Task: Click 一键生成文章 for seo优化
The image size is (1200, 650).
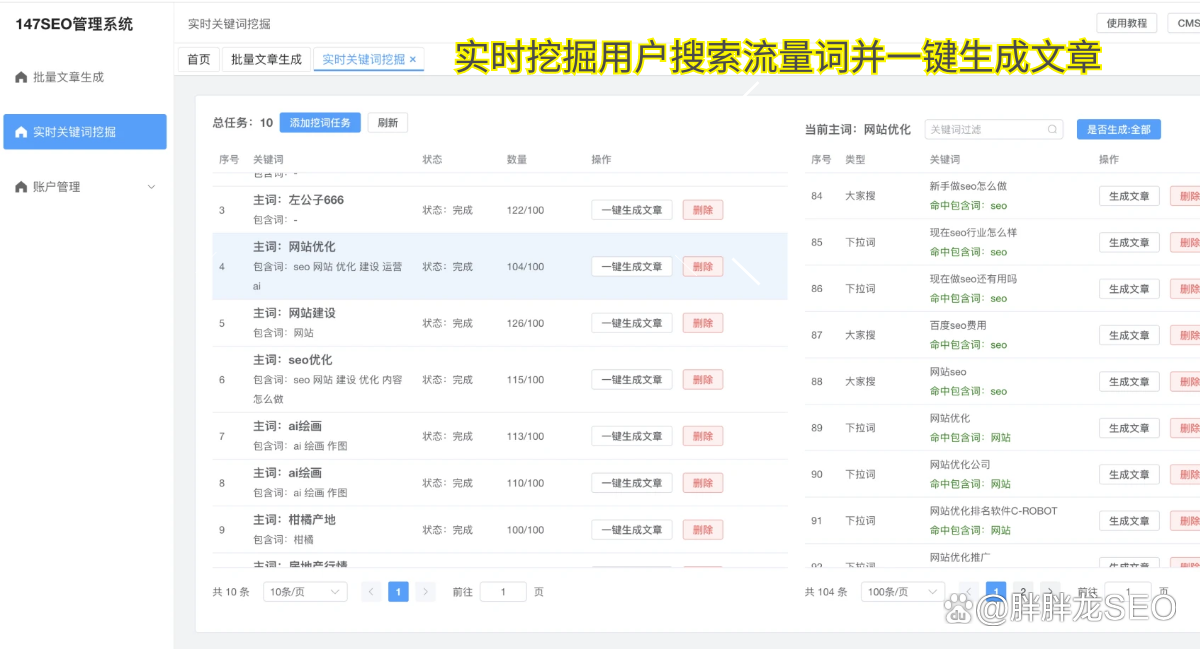Action: coord(632,380)
